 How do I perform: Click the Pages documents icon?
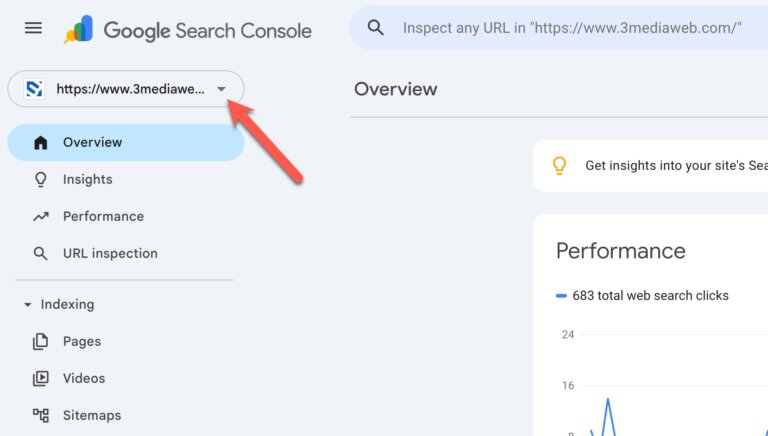[x=41, y=342]
